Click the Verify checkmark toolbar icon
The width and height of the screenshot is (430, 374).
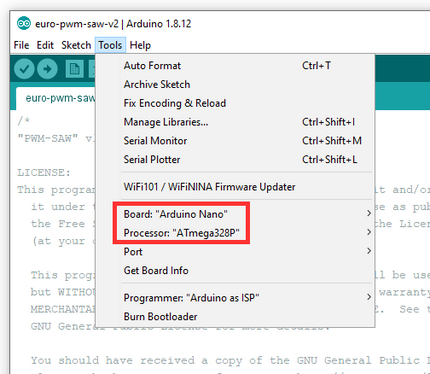24,69
